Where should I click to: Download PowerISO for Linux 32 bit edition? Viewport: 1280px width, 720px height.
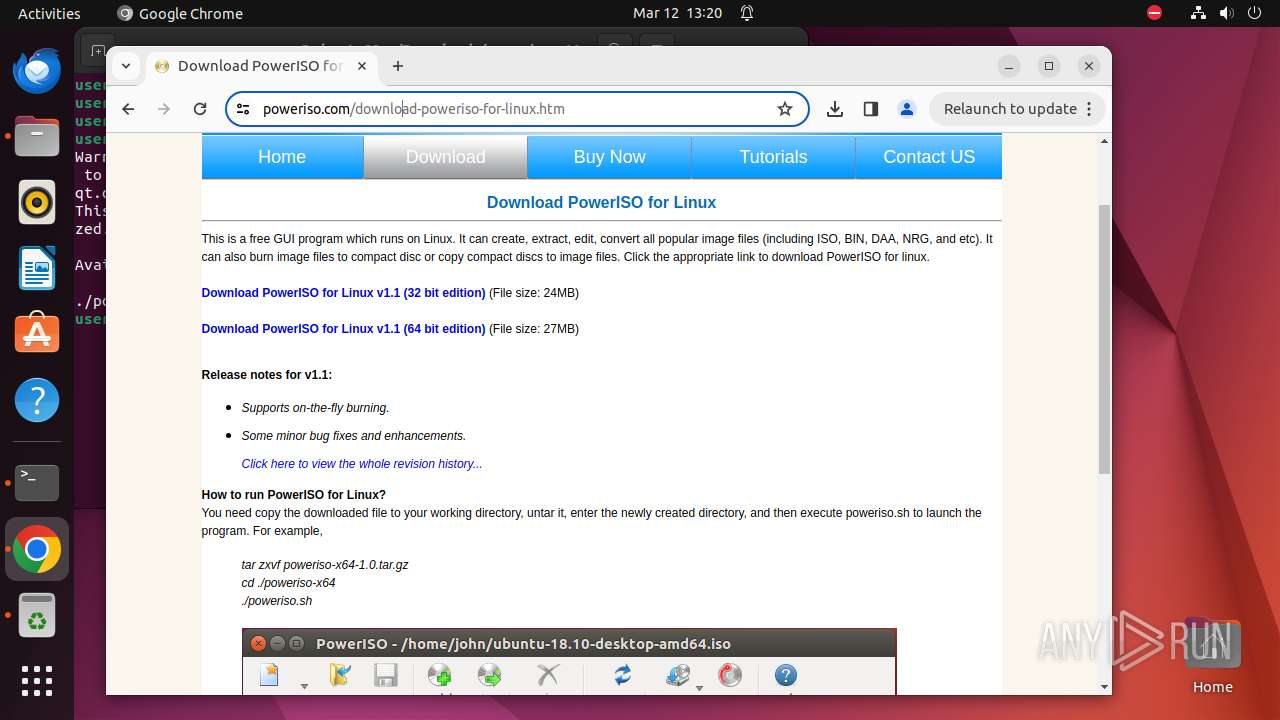pyautogui.click(x=343, y=293)
